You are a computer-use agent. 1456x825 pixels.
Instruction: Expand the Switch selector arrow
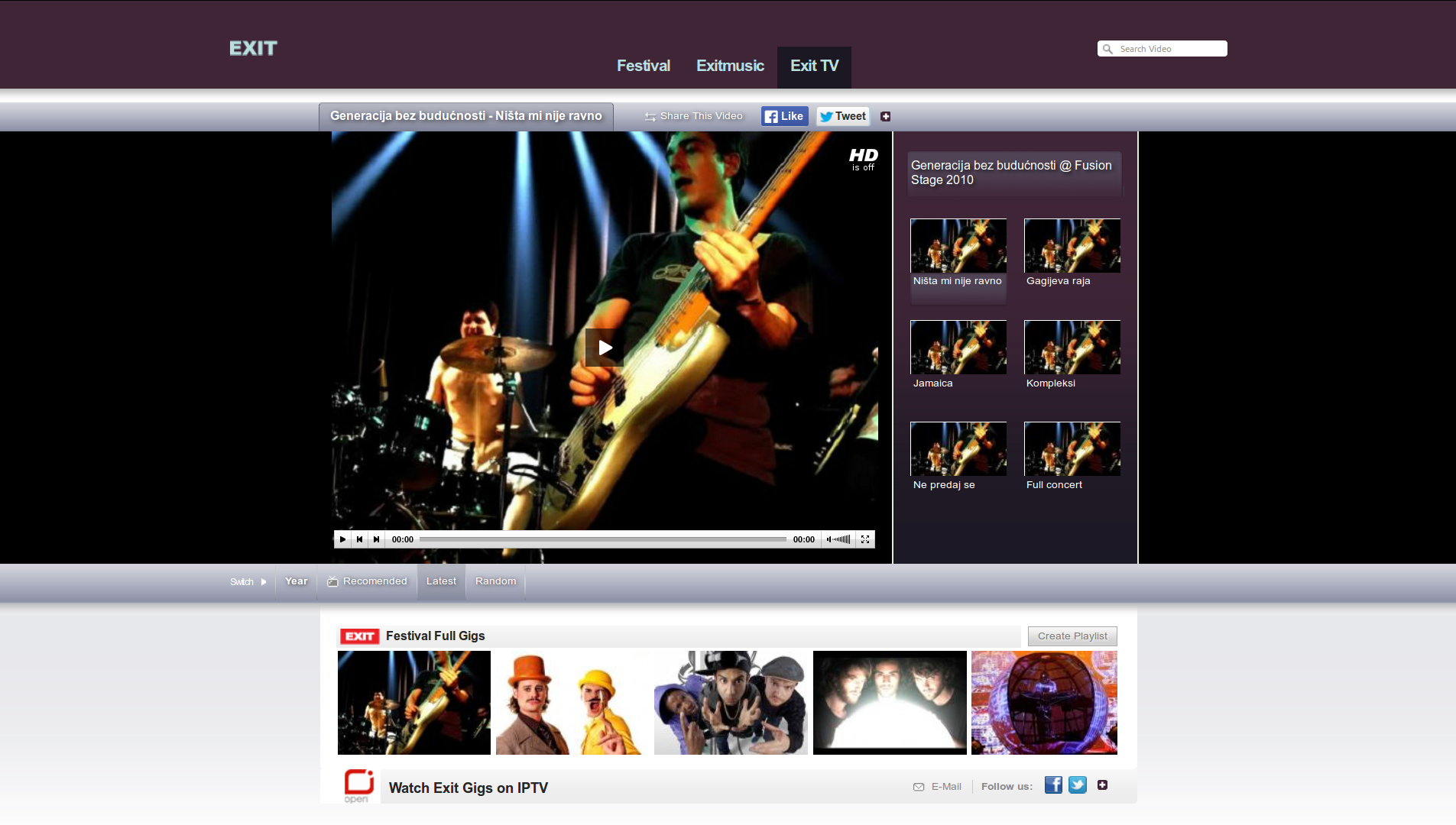point(262,581)
